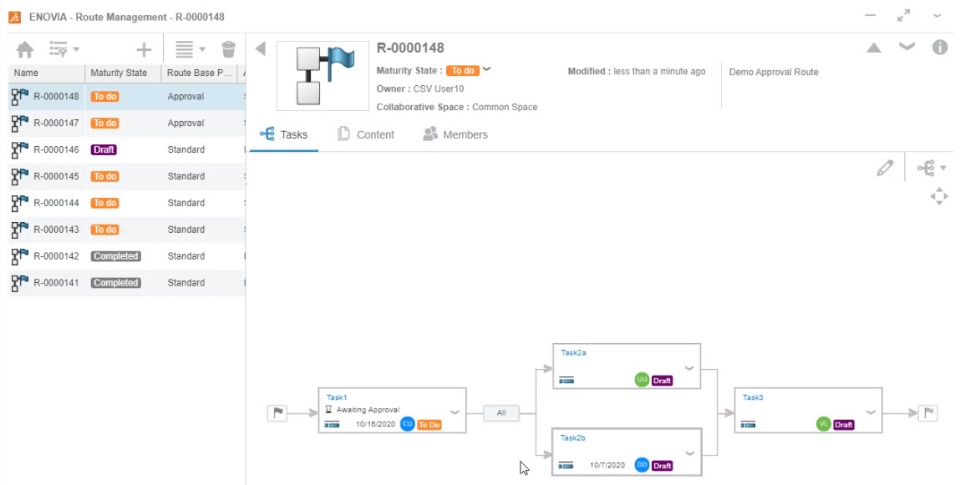Image resolution: width=960 pixels, height=485 pixels.
Task: Click route icon beside R-0000142
Action: 20,256
